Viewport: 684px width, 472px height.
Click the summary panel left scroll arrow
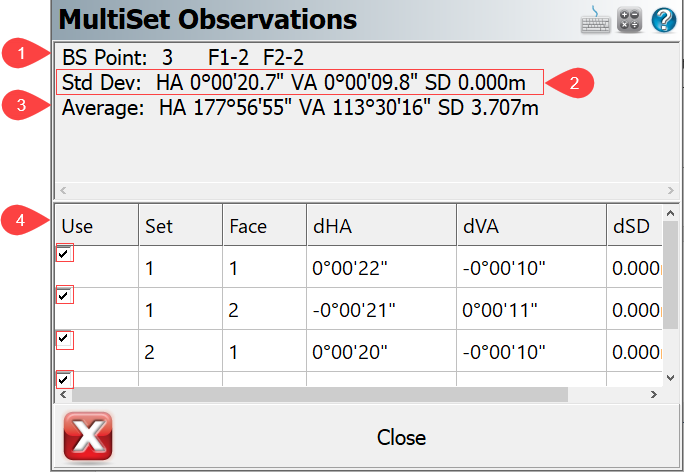pos(64,189)
